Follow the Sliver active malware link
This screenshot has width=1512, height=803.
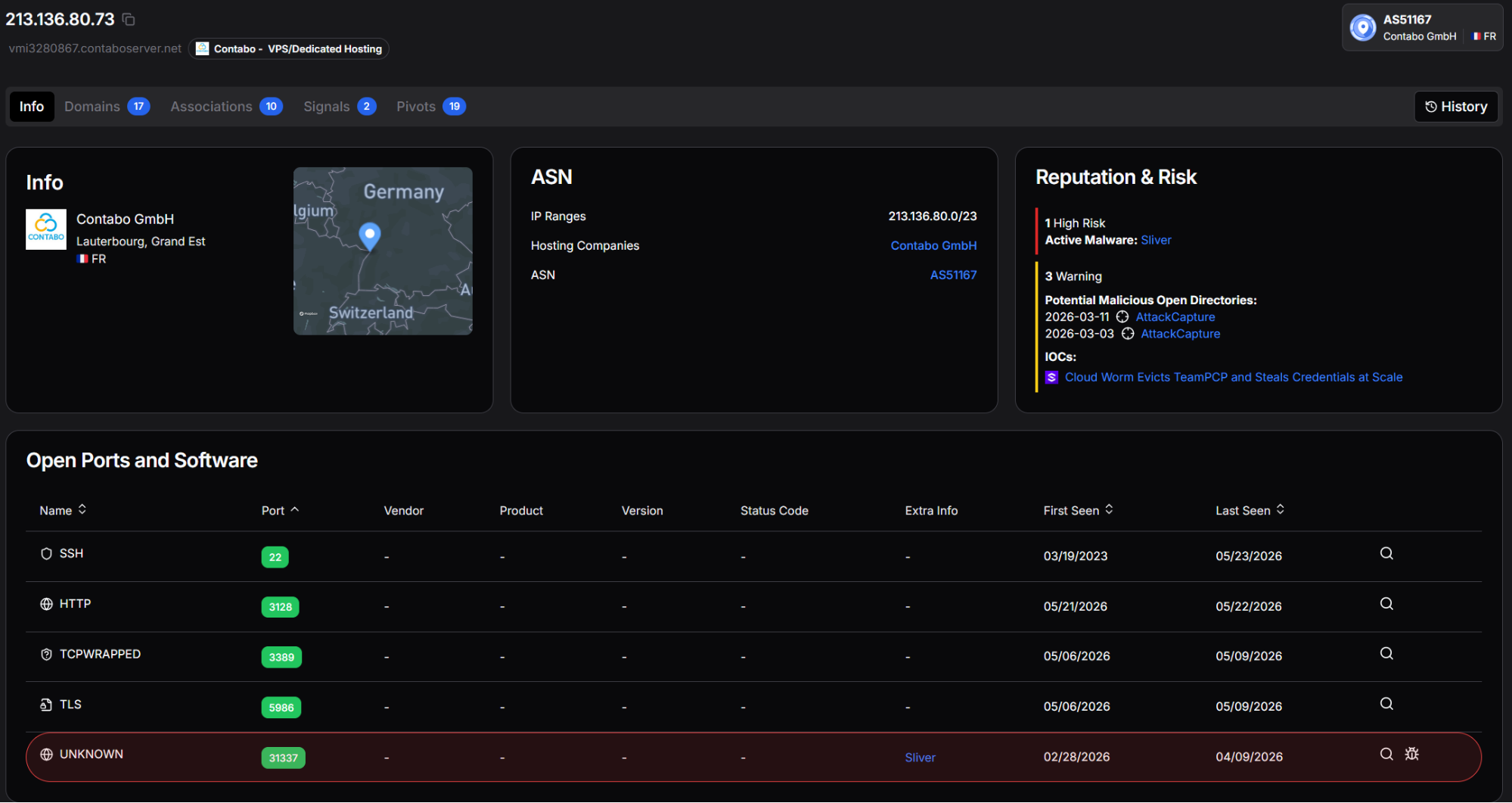point(1156,240)
